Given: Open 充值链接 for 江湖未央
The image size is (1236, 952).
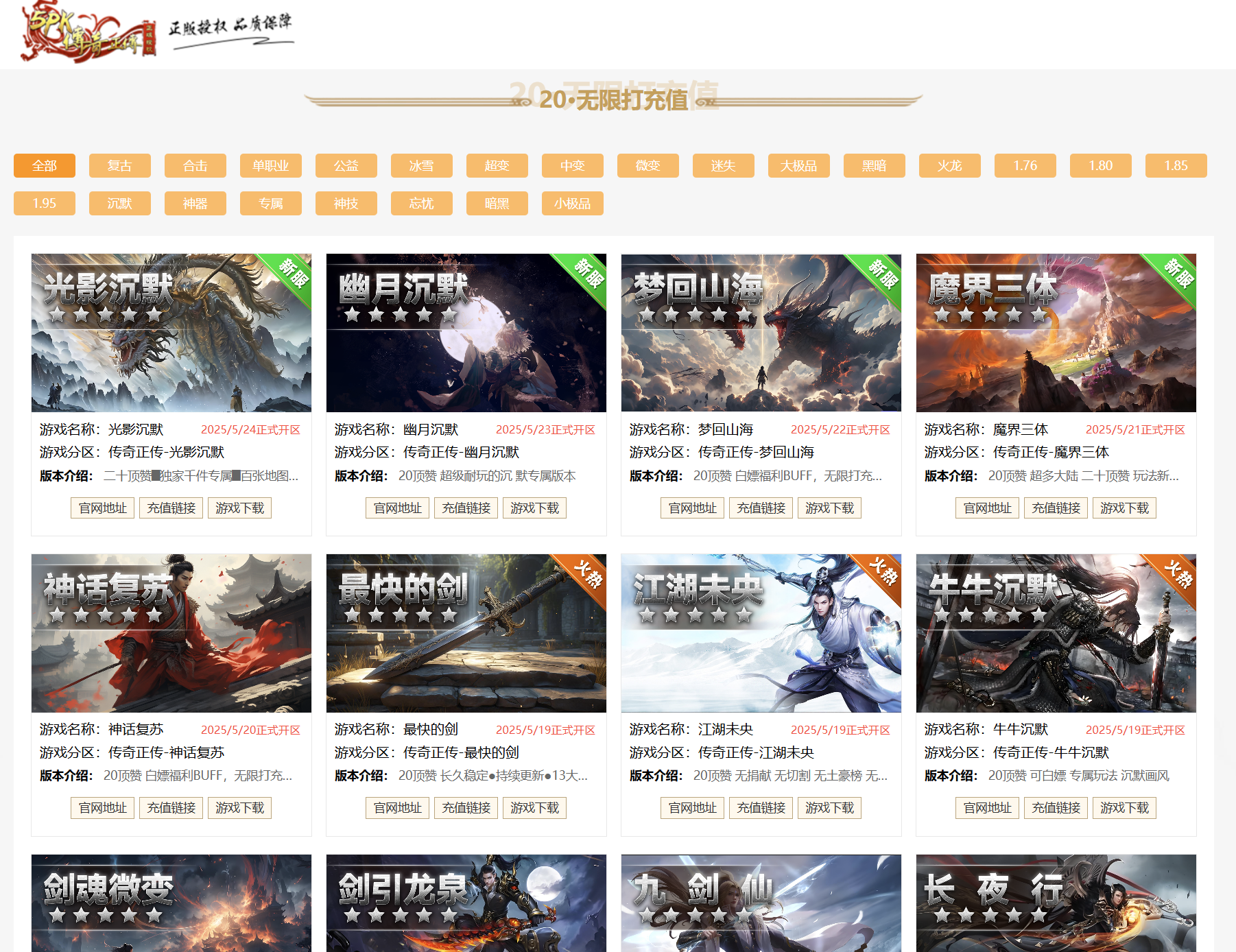Looking at the screenshot, I should 761,808.
